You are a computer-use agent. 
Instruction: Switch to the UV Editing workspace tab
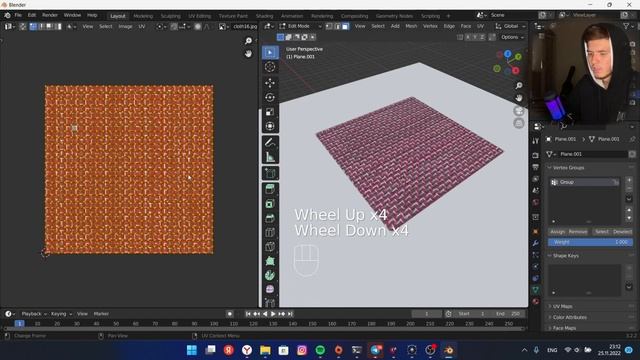199,16
